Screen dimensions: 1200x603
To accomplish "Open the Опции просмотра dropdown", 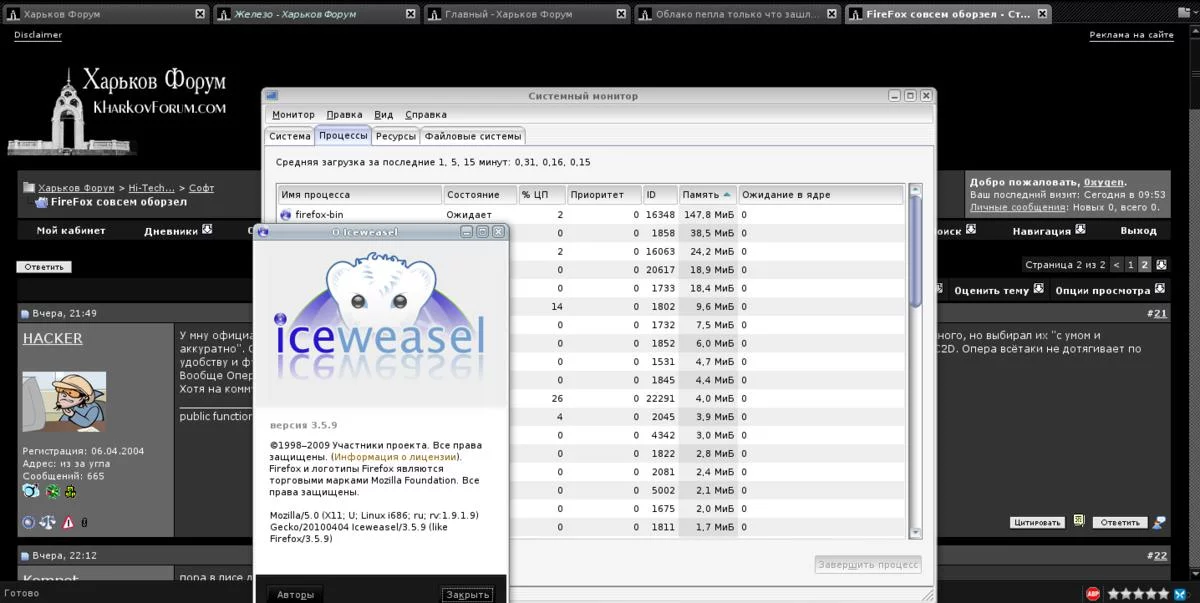I will coord(1110,290).
